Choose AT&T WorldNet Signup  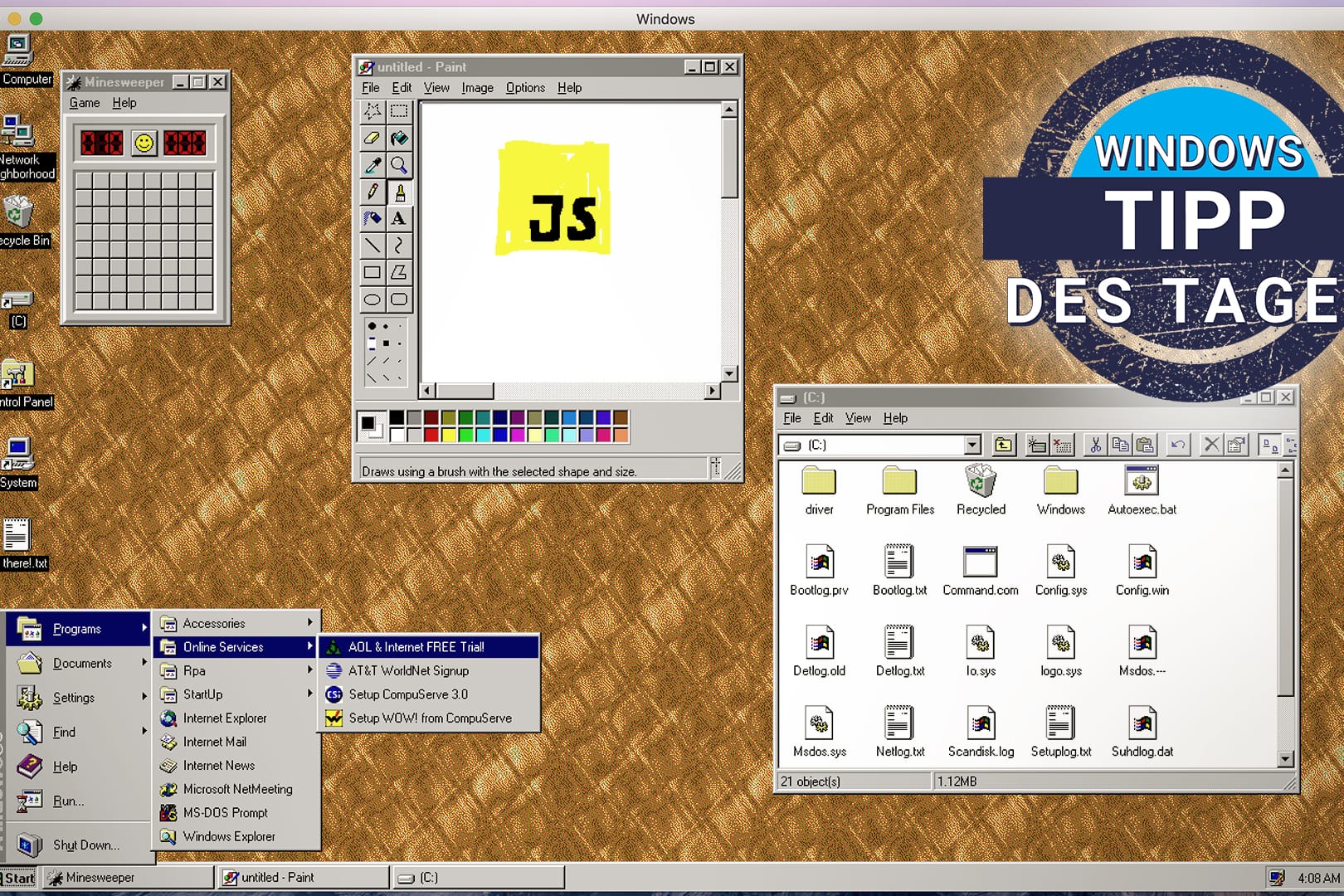(429, 670)
